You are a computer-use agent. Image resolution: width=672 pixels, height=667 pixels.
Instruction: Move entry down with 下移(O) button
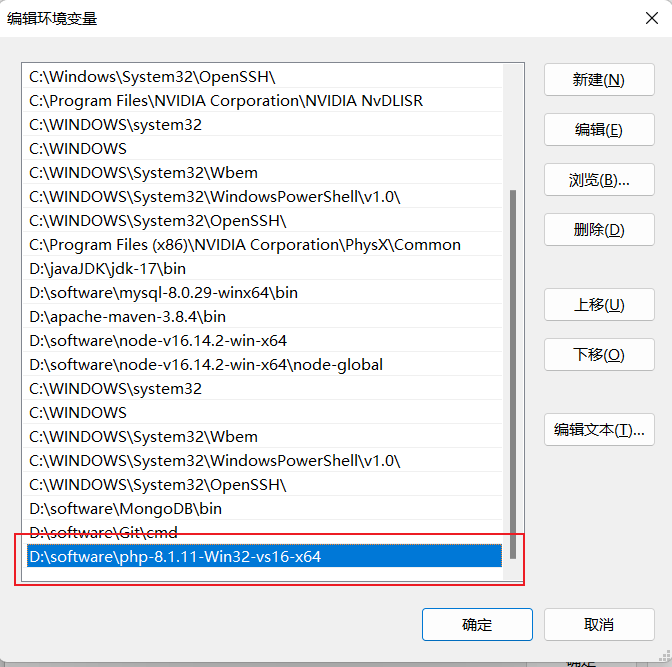(x=599, y=355)
